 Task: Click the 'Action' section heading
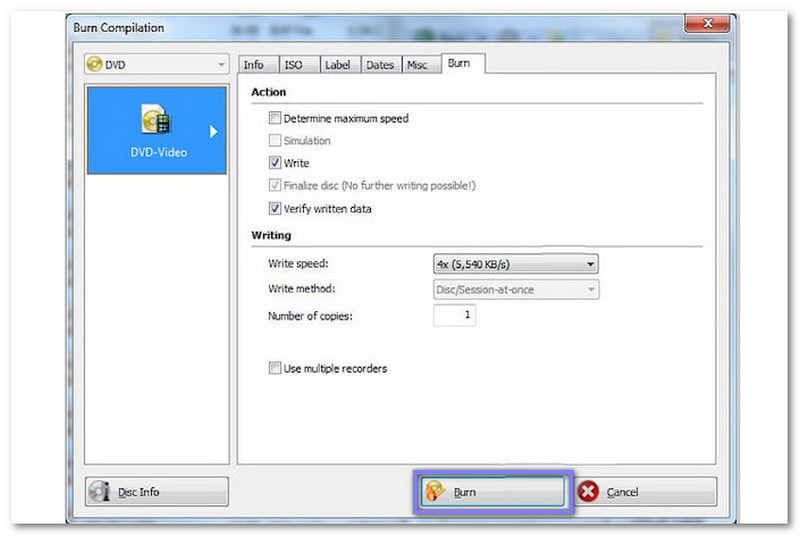268,92
